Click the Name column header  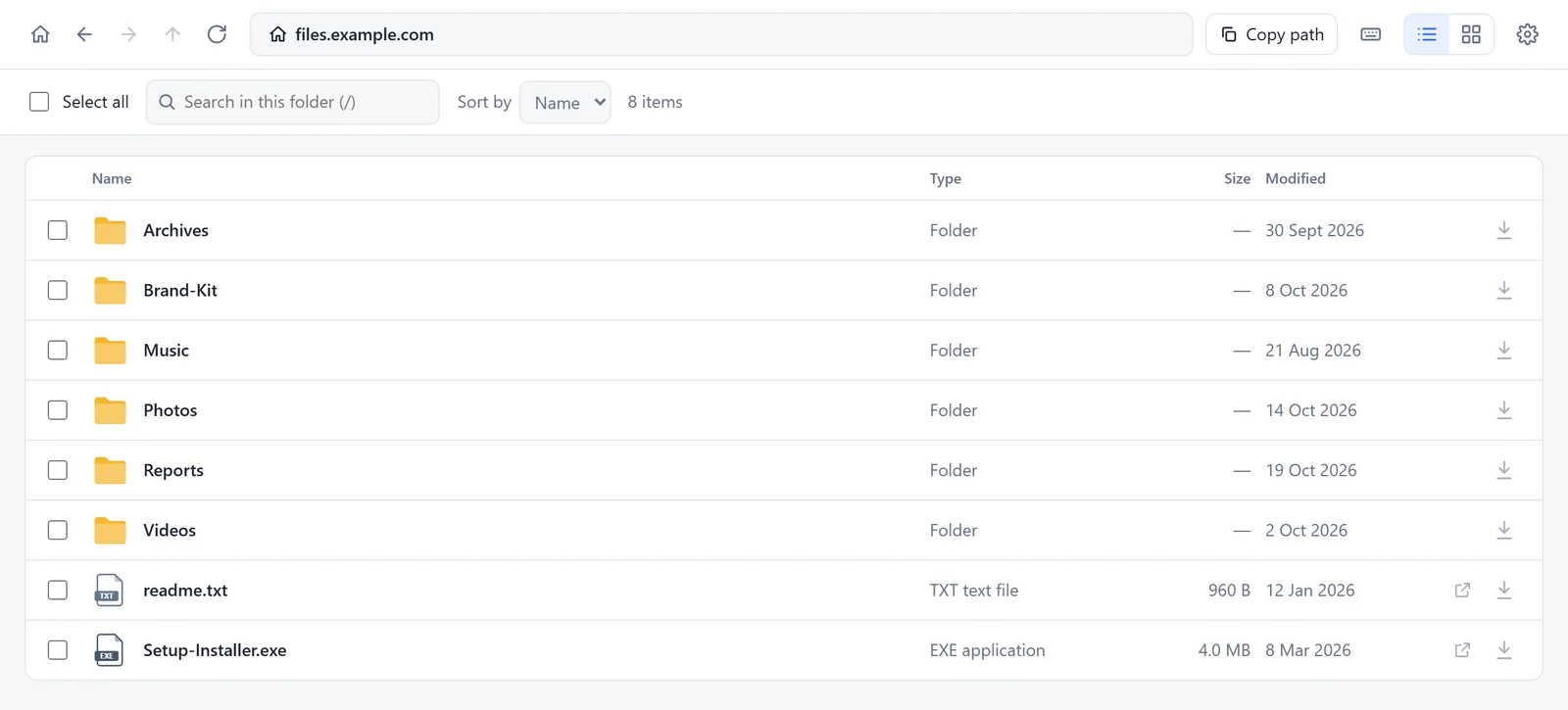coord(112,178)
